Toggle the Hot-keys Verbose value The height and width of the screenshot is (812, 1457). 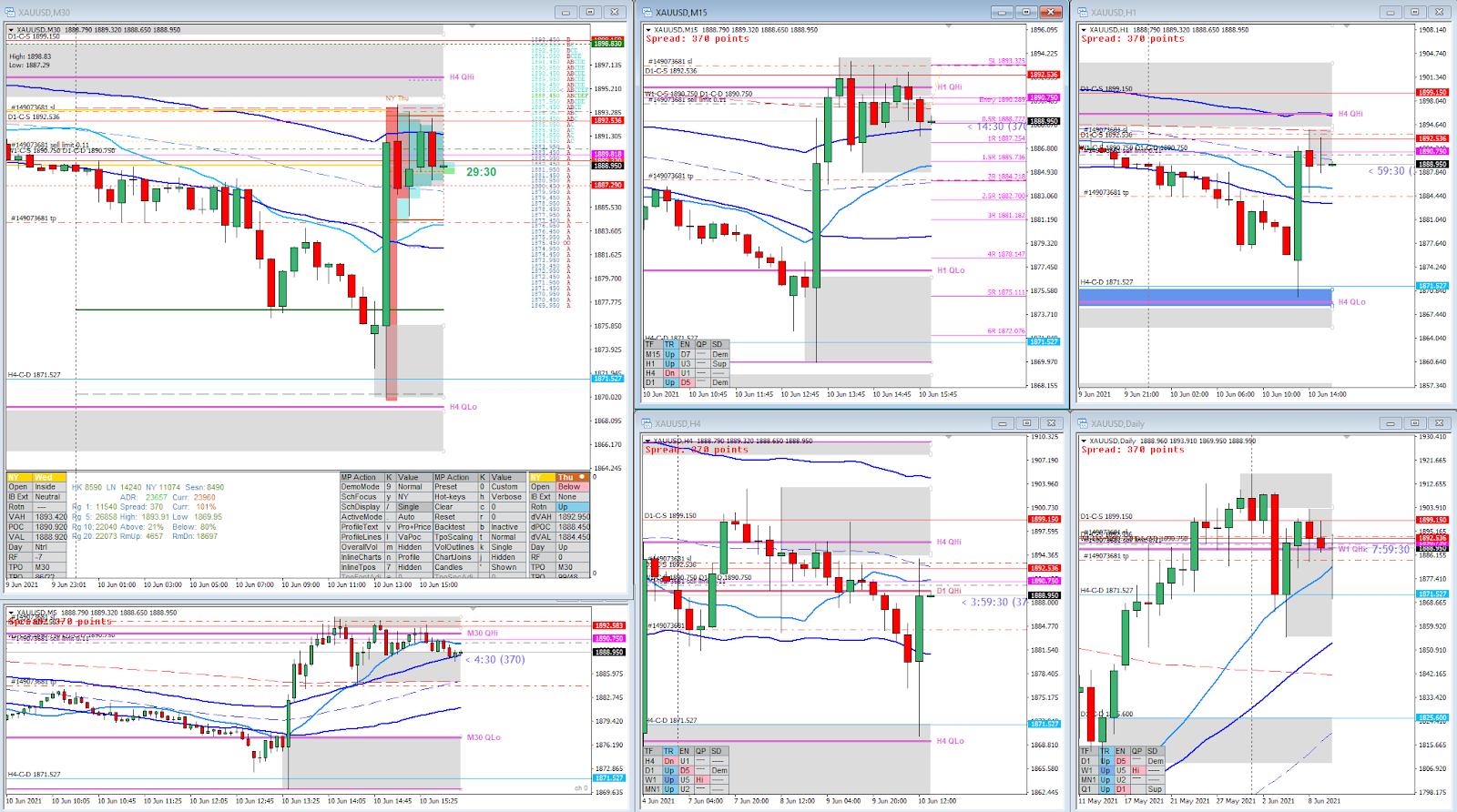point(506,497)
